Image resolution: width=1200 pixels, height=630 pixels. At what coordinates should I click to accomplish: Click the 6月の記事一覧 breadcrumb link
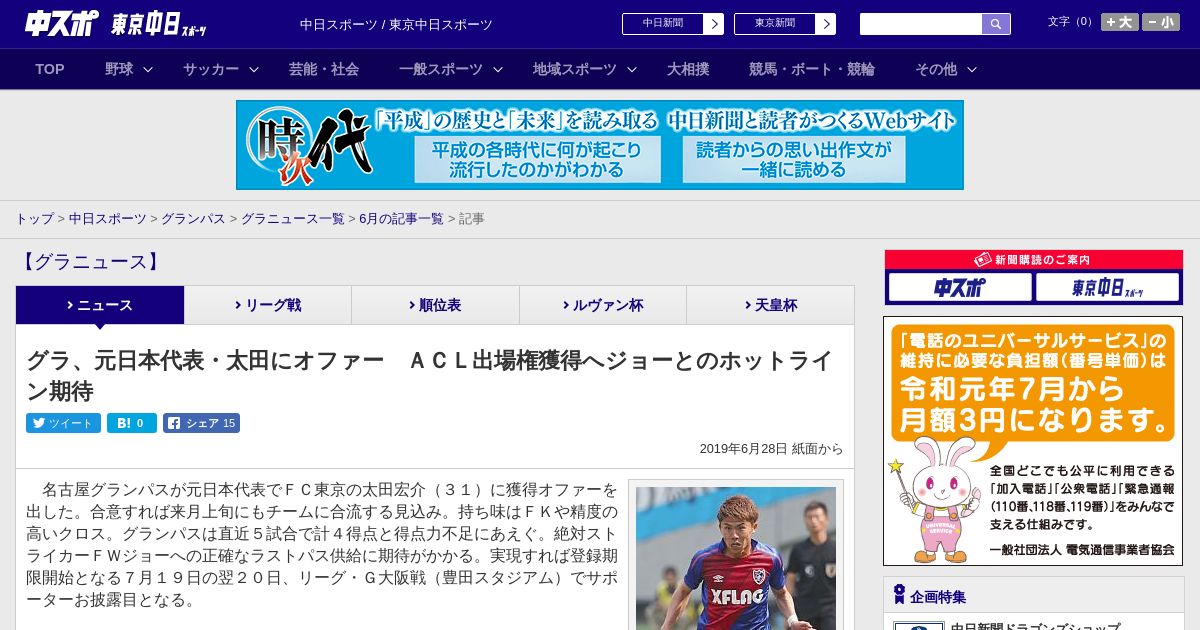point(401,218)
